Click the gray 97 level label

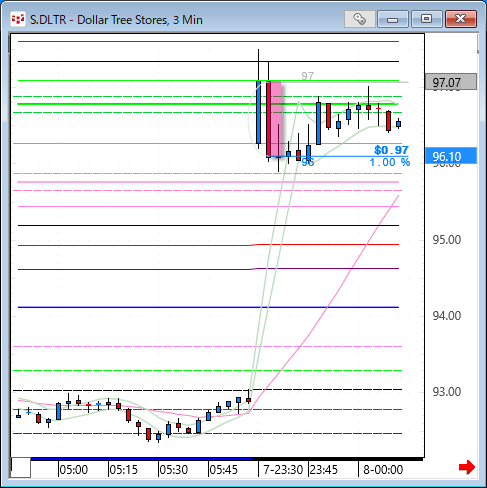point(307,76)
